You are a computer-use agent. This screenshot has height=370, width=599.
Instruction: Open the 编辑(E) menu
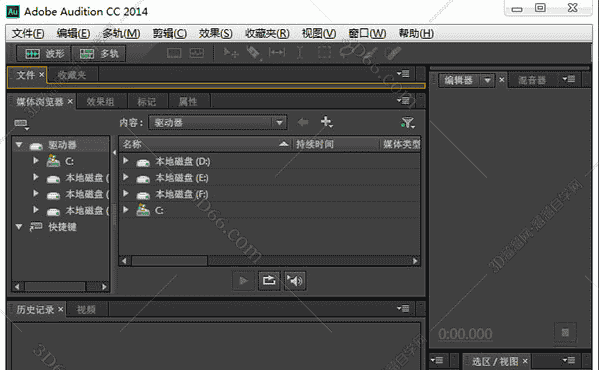(73, 34)
